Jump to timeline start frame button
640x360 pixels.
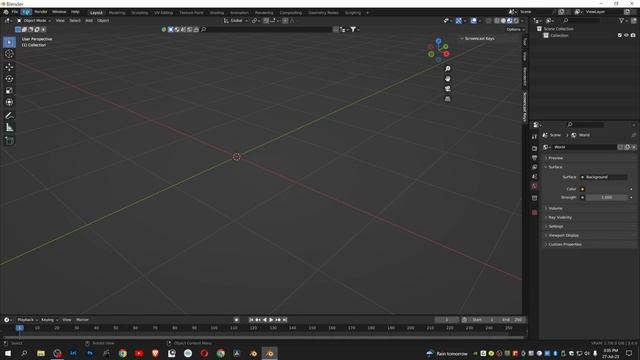251,320
